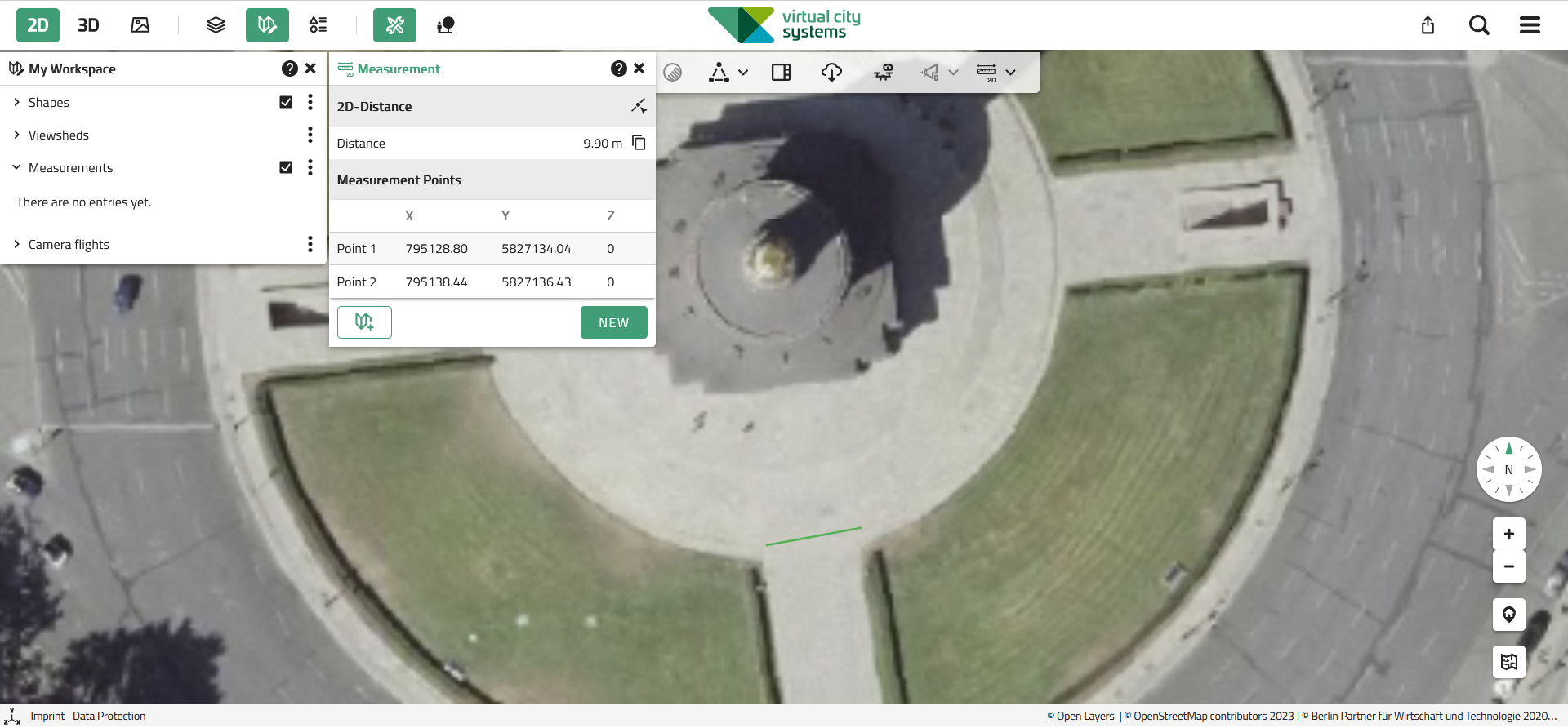Open the legend list icon
Screen dimensions: 1568x728
pos(318,25)
